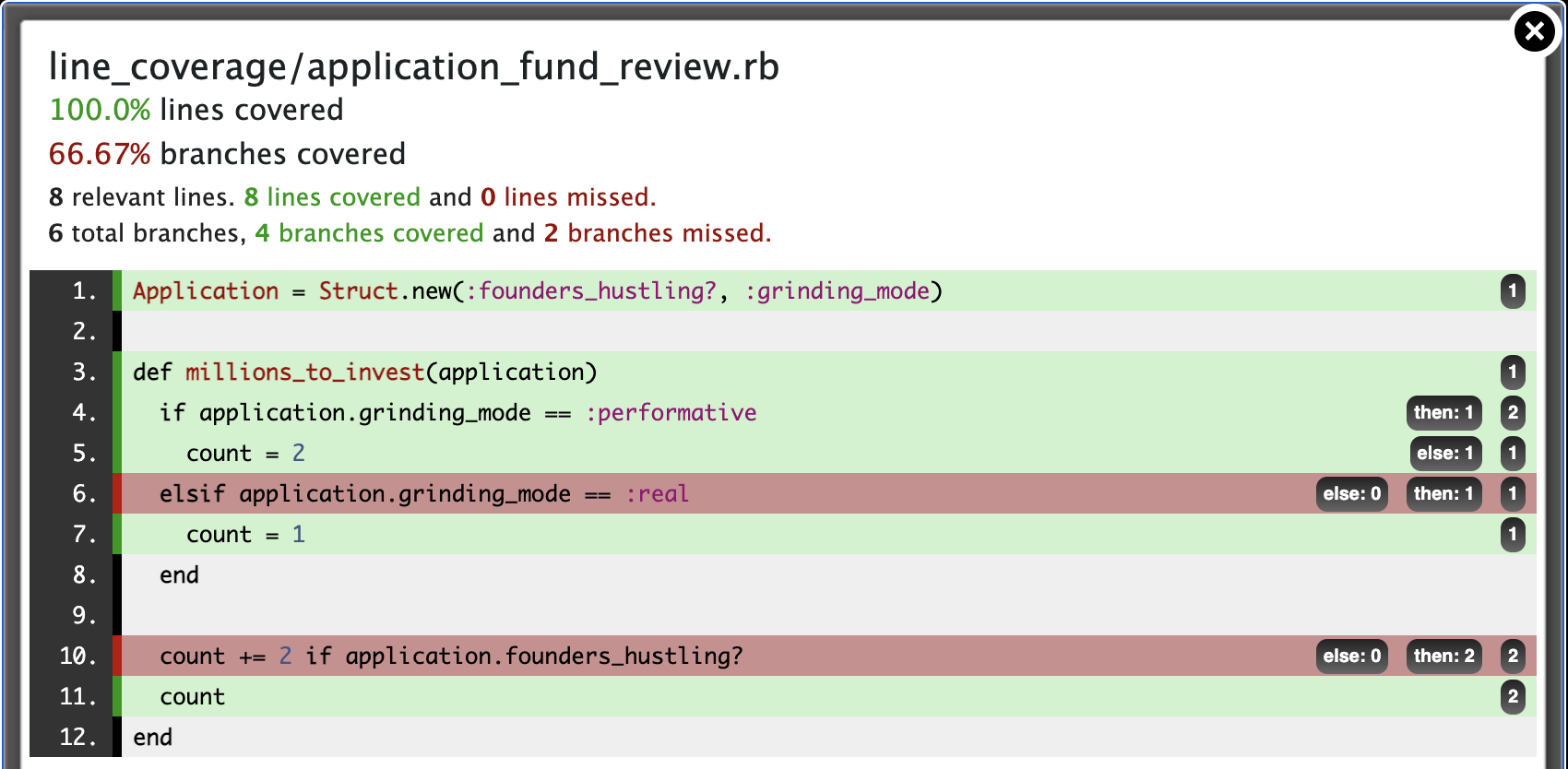
Task: Click the "0 lines missed" text
Action: click(x=567, y=197)
